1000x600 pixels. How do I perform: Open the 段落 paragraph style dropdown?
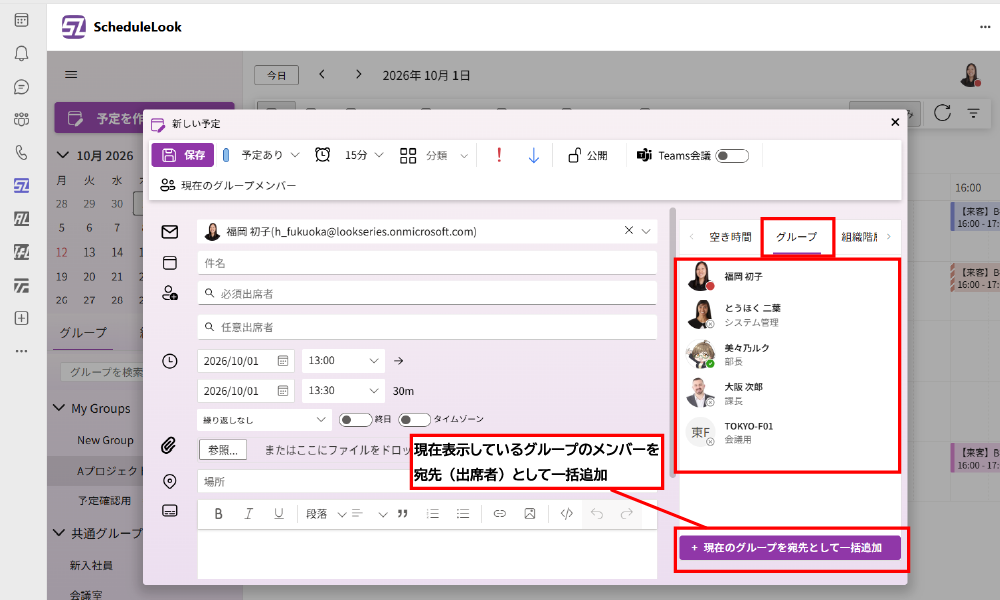(x=326, y=514)
